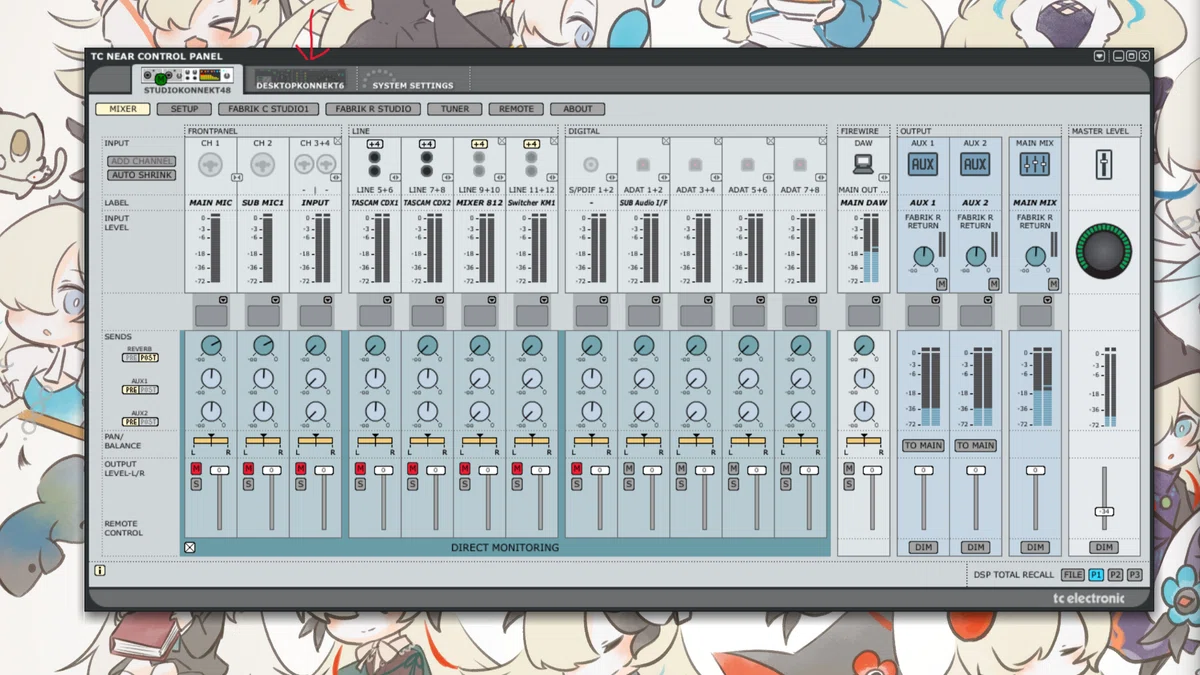Screen dimensions: 1200x675
Task: Open the insert dropdown on Switcher KM1 channel
Action: pos(544,300)
